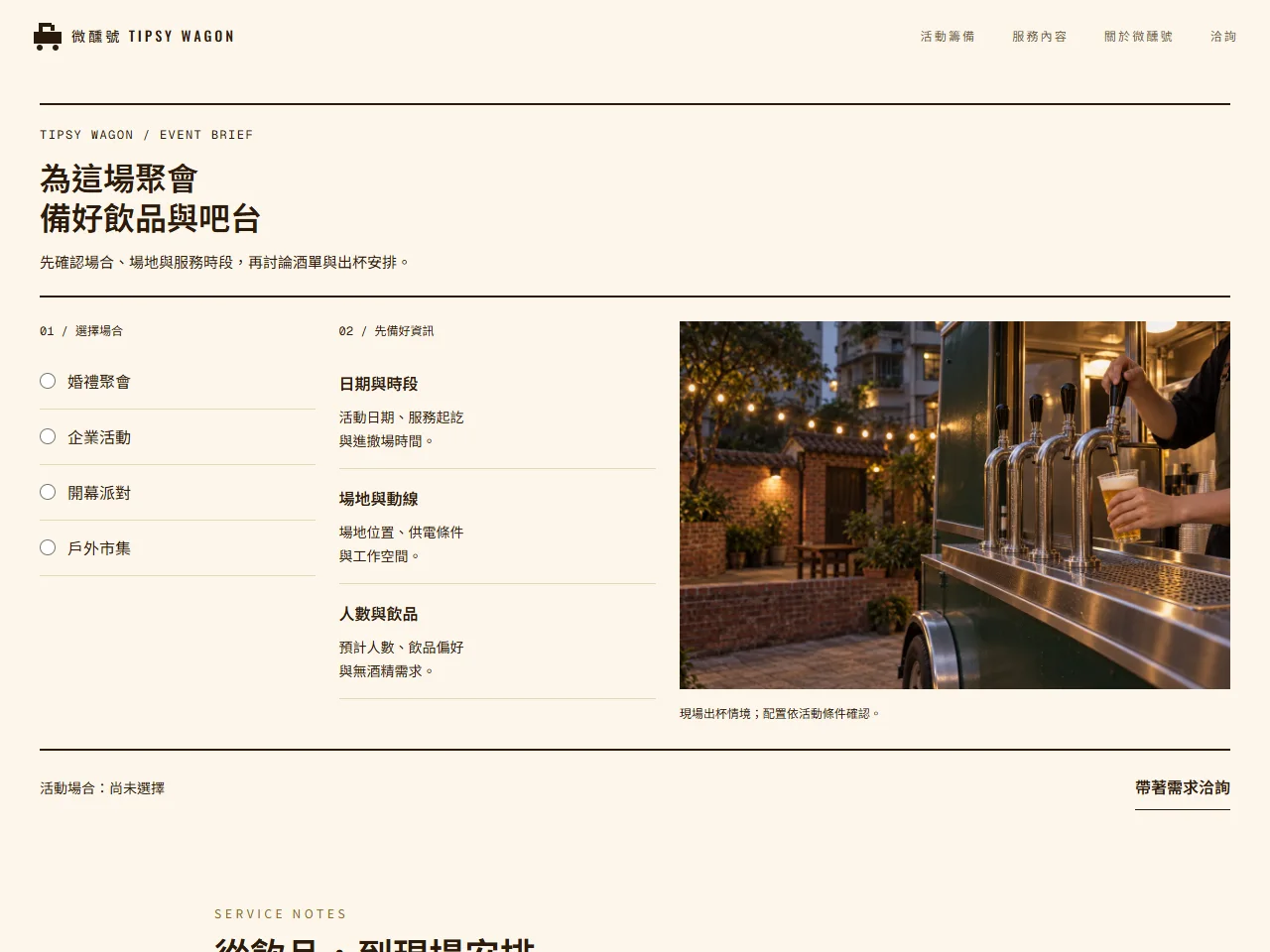This screenshot has height=952, width=1270.
Task: Click the description 預計人數、飲品偏好 與無酒精需求。
Action: pos(402,659)
